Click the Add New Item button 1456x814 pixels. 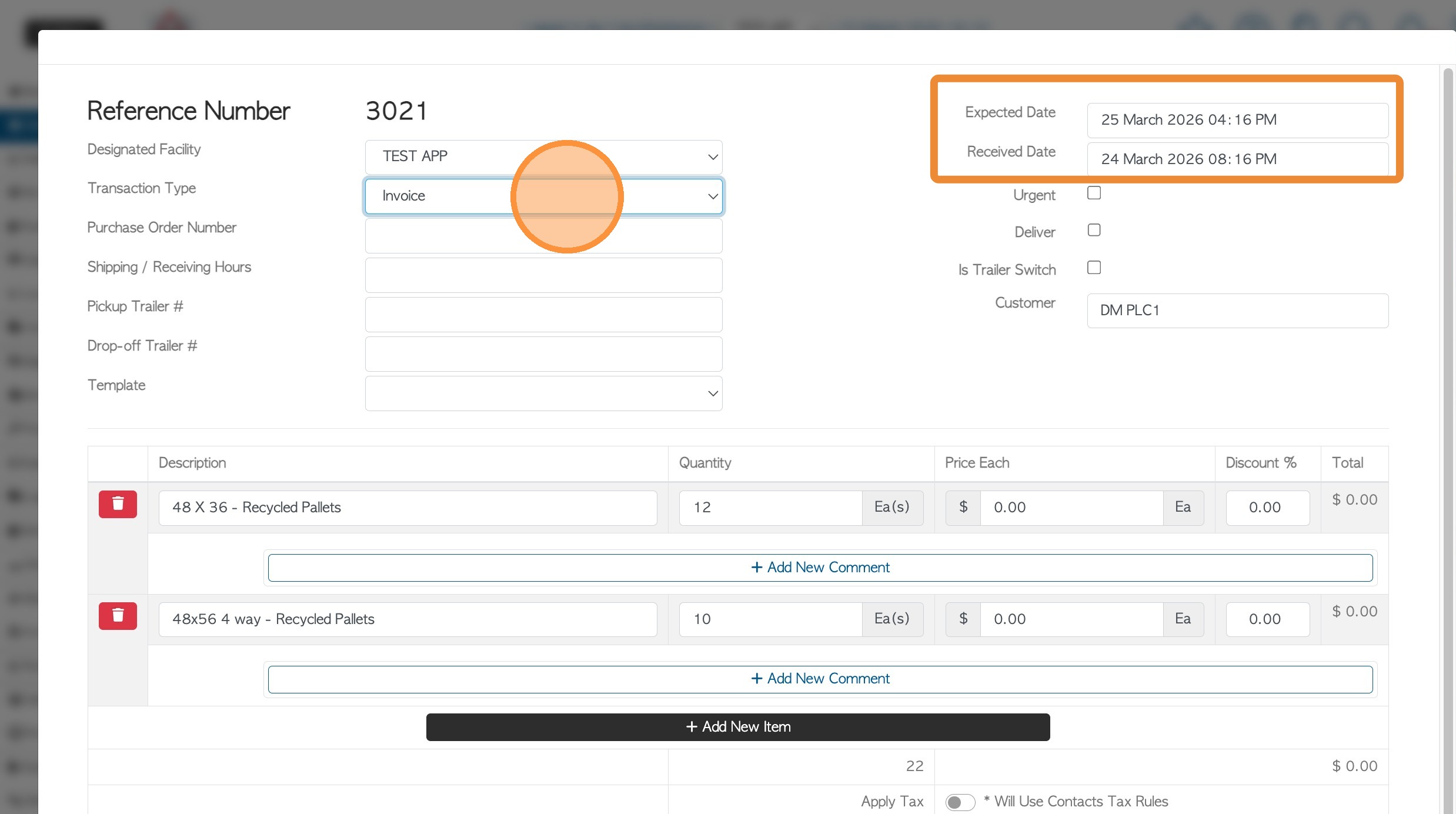pos(737,727)
